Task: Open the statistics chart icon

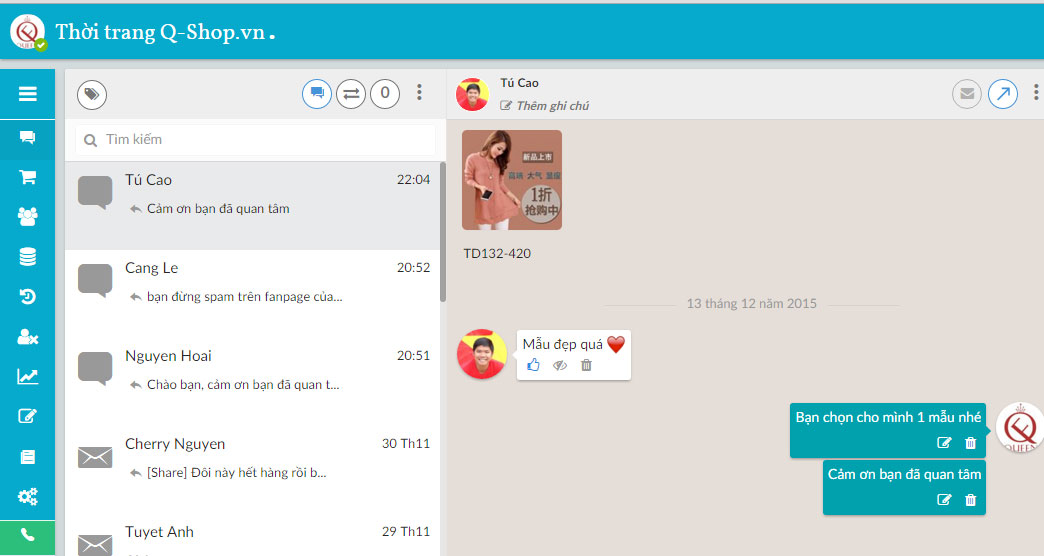Action: (27, 377)
